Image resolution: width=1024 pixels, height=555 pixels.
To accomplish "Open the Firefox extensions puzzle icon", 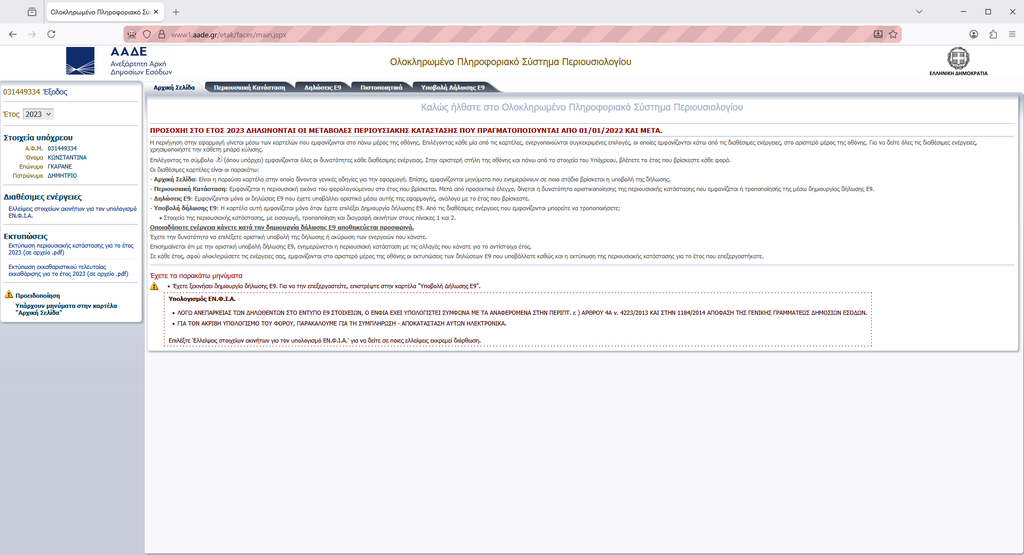I will point(993,34).
